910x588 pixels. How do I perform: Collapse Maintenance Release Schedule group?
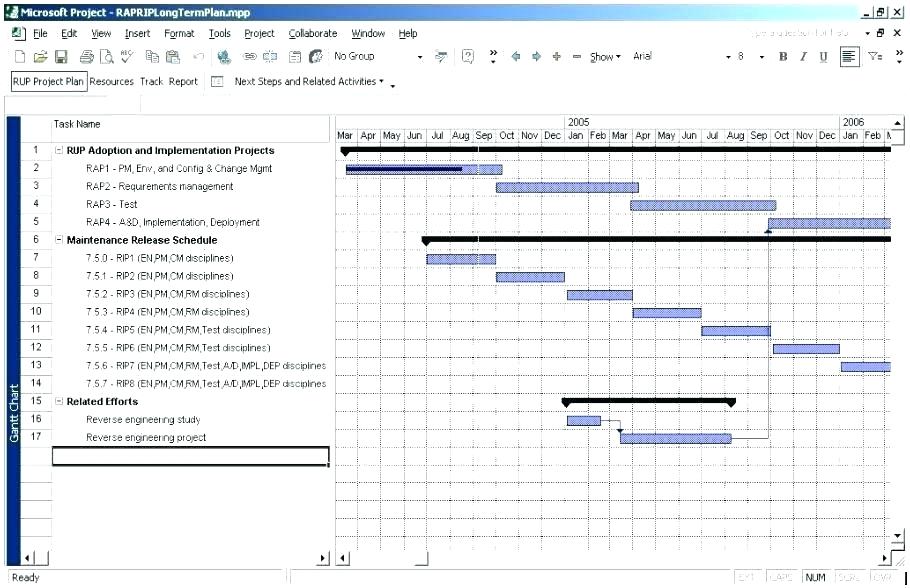(x=59, y=240)
